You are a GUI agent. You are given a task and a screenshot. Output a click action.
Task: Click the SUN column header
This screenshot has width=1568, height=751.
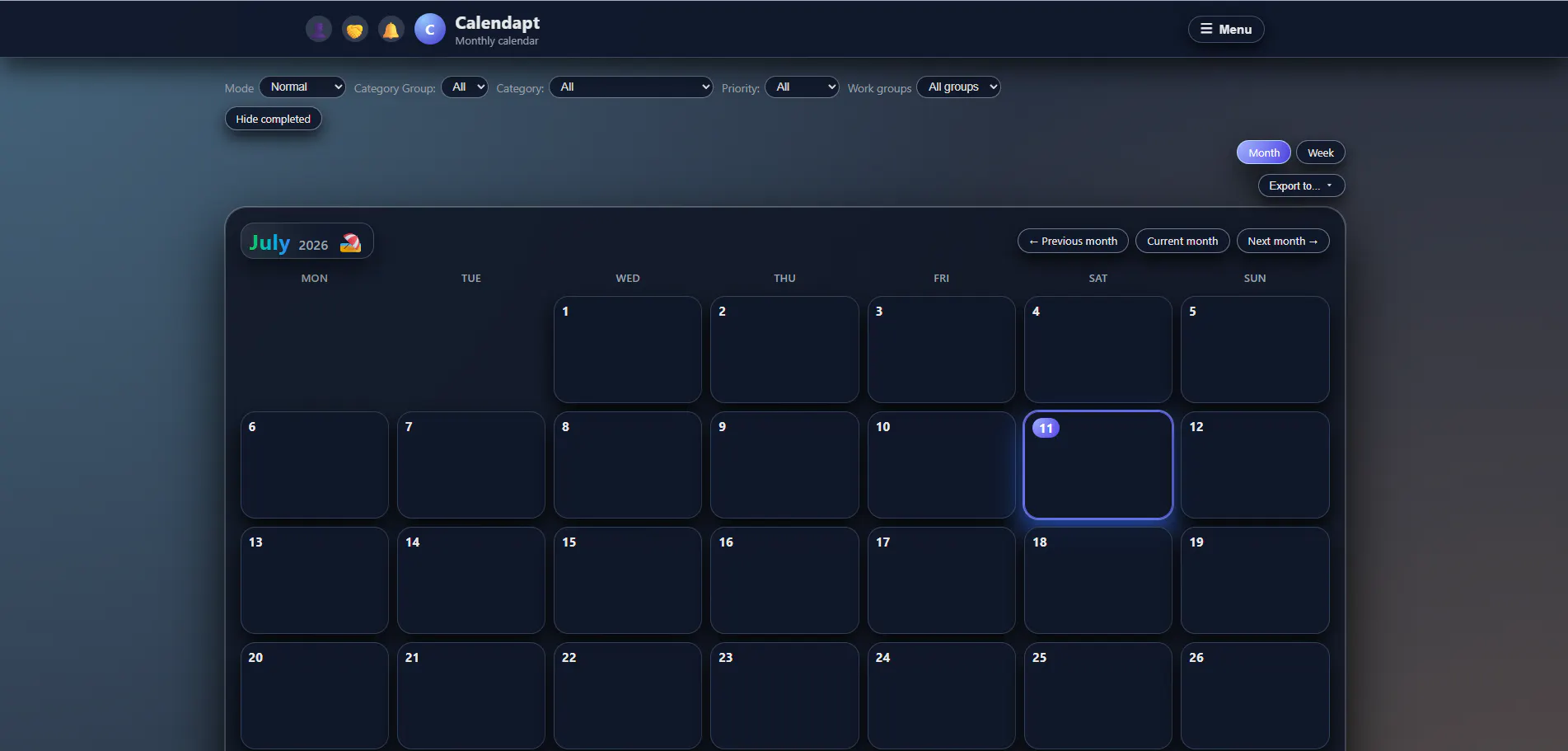1254,279
